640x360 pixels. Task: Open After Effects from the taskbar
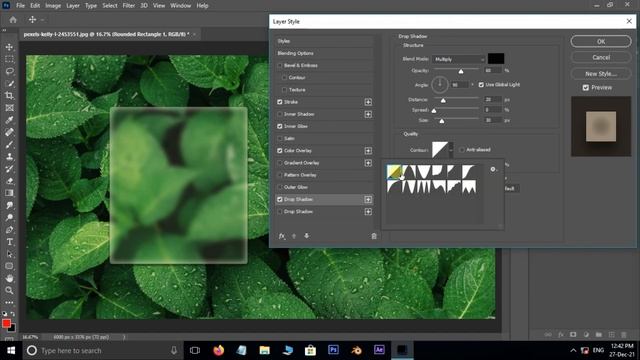[379, 350]
